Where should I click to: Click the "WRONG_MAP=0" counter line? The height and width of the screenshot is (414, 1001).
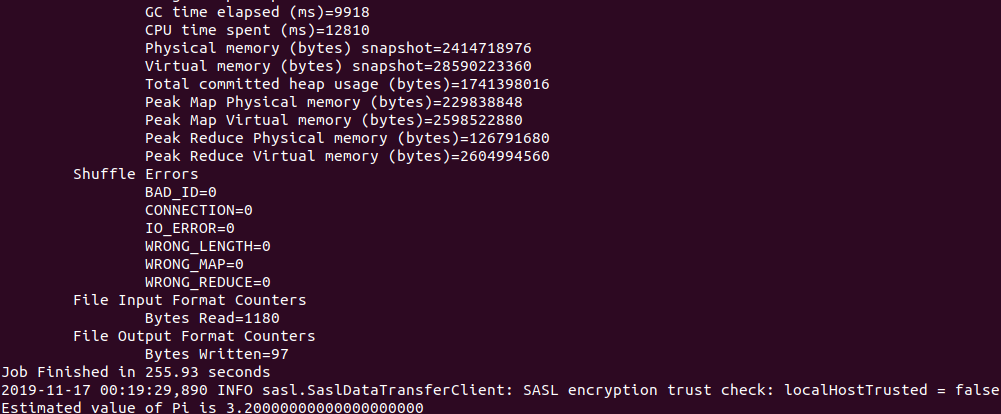tap(194, 264)
